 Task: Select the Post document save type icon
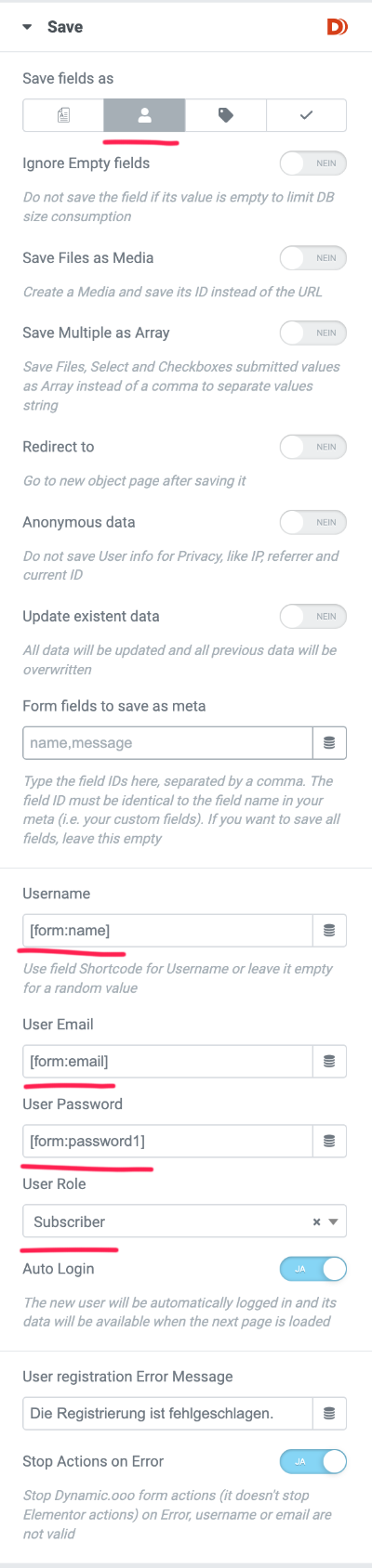[x=63, y=115]
